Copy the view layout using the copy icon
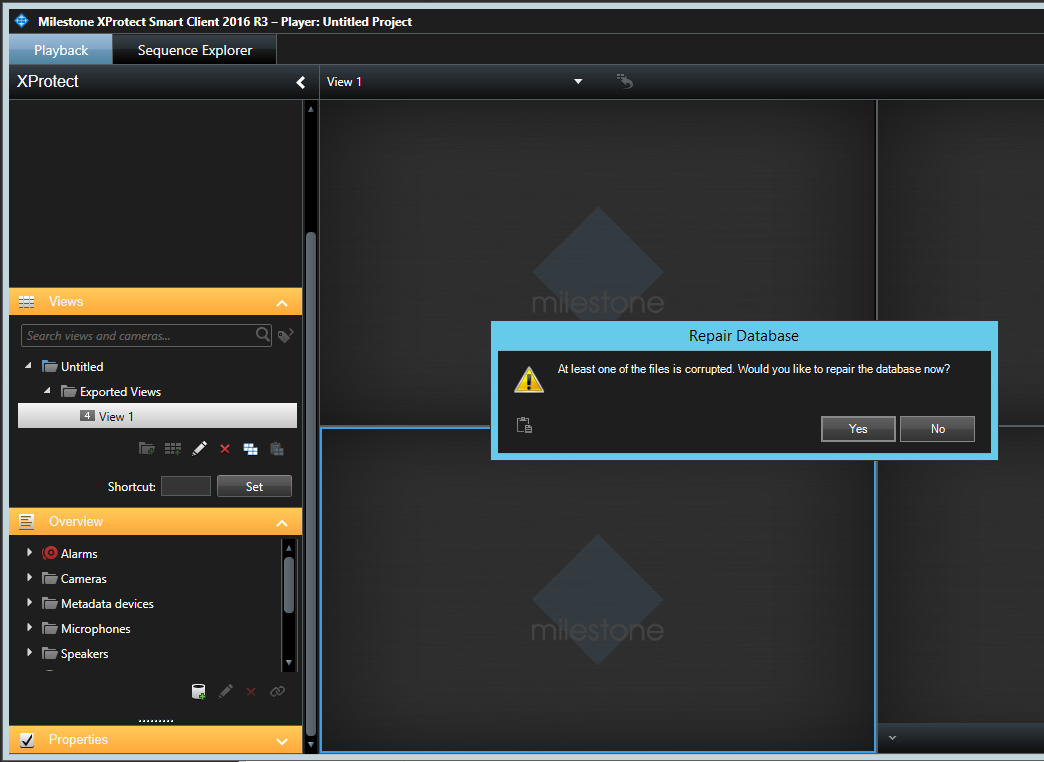1044x762 pixels. click(x=250, y=449)
